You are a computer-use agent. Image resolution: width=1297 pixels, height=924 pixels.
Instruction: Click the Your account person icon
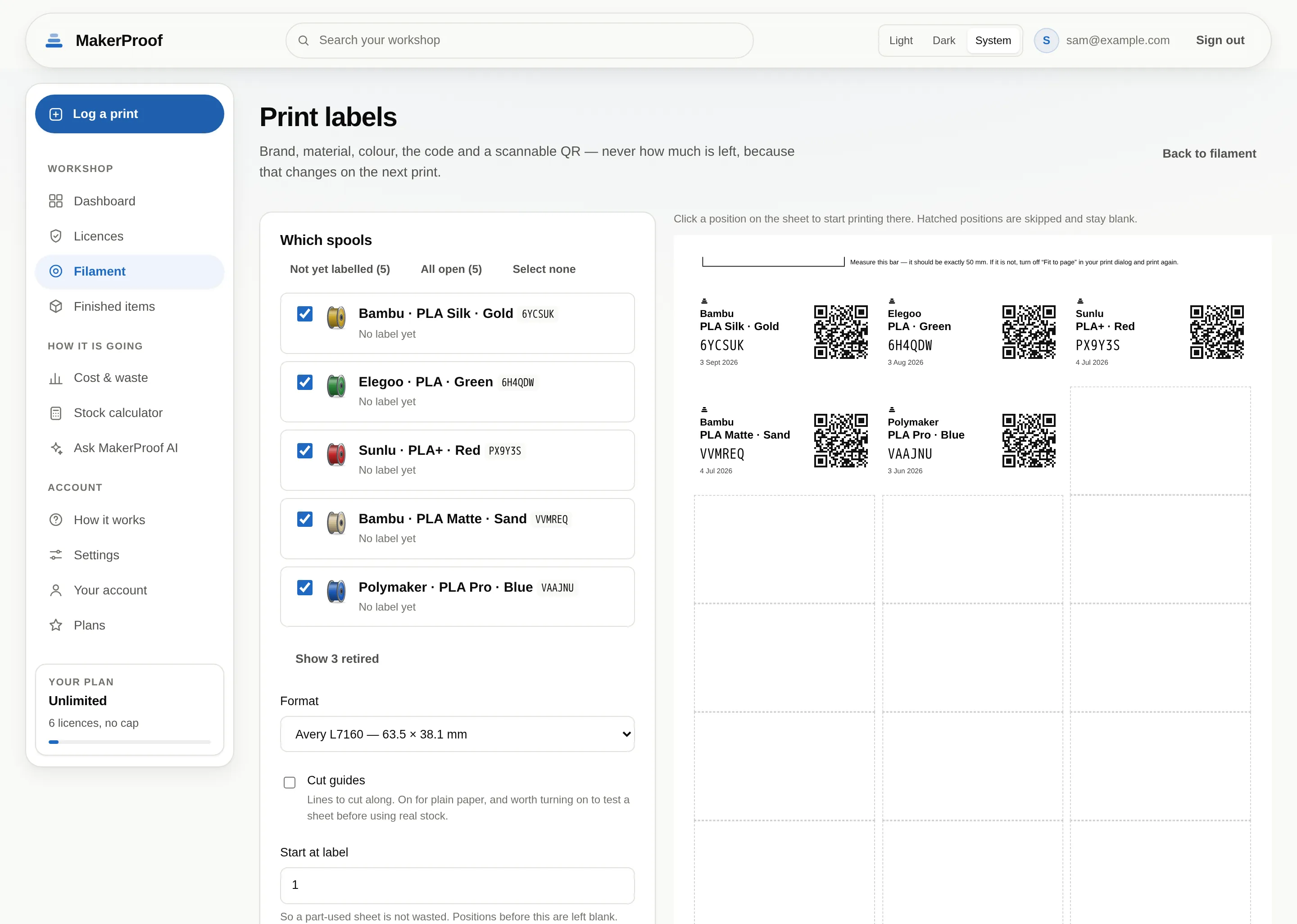point(56,590)
